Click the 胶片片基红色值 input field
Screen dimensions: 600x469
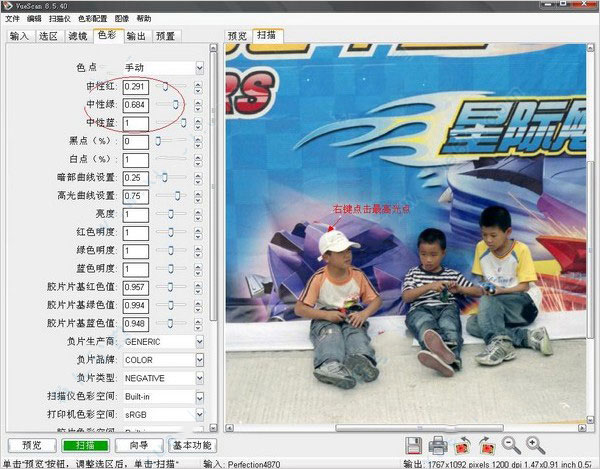[x=135, y=287]
